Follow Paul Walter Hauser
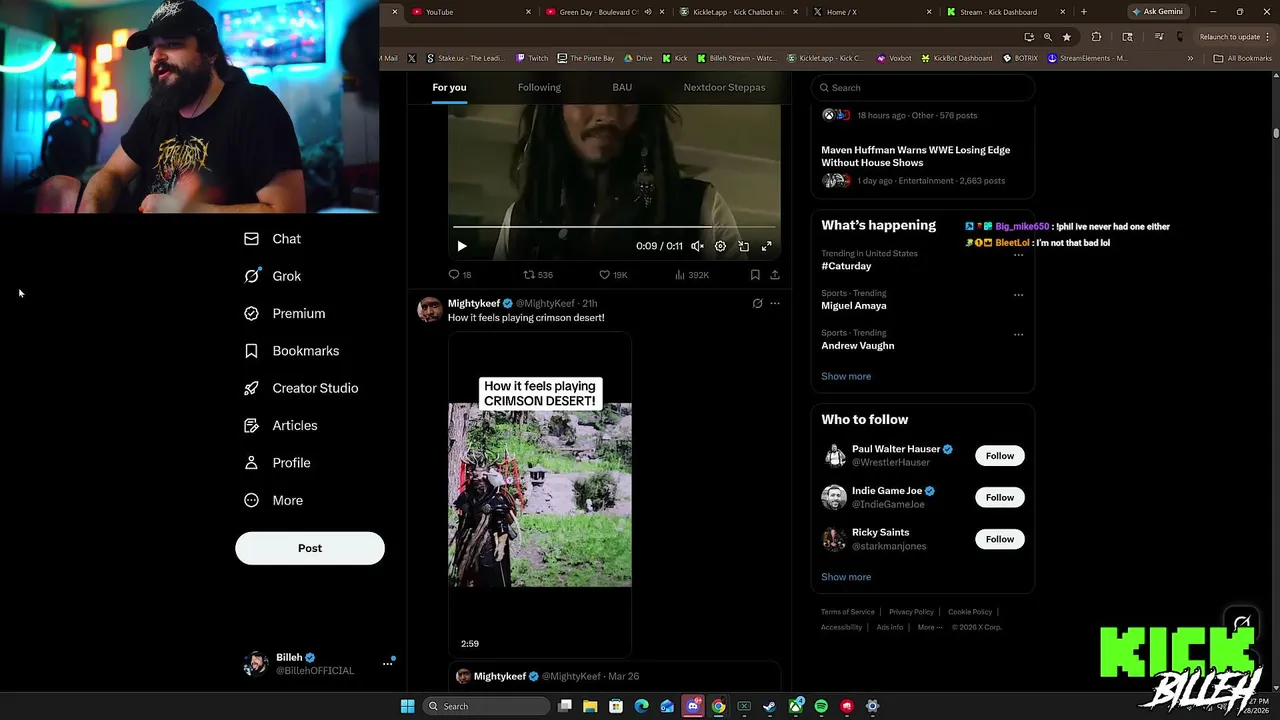Image resolution: width=1280 pixels, height=720 pixels. coord(1000,456)
